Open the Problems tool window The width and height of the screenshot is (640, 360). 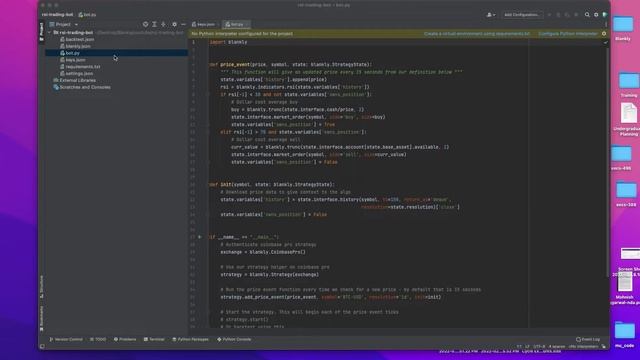(x=125, y=339)
